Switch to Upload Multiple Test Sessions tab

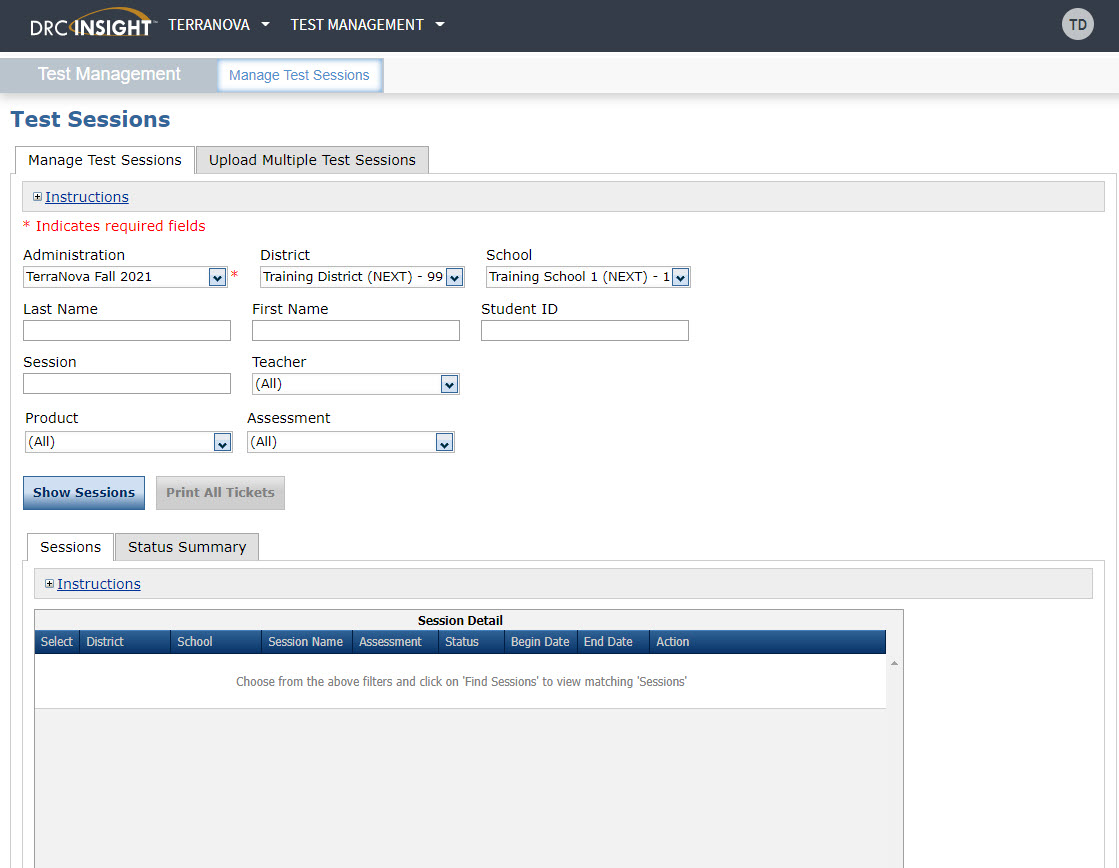click(x=311, y=160)
